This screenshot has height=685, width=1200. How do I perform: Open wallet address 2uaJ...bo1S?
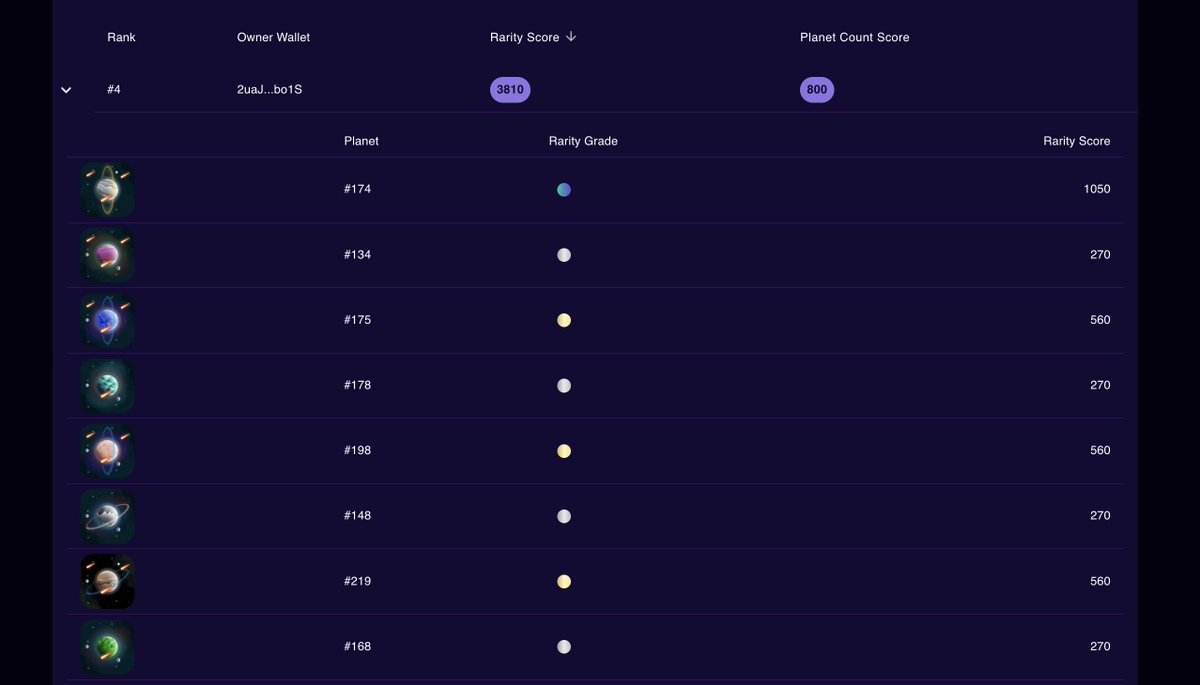coord(269,90)
